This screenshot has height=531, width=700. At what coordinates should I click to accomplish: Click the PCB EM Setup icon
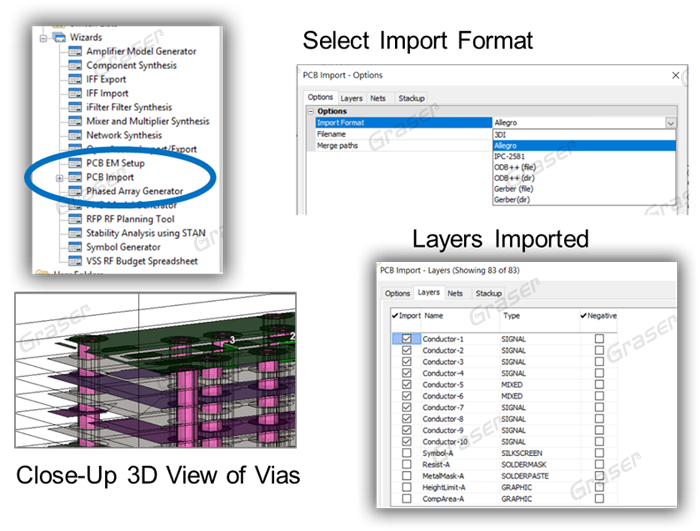pyautogui.click(x=75, y=163)
